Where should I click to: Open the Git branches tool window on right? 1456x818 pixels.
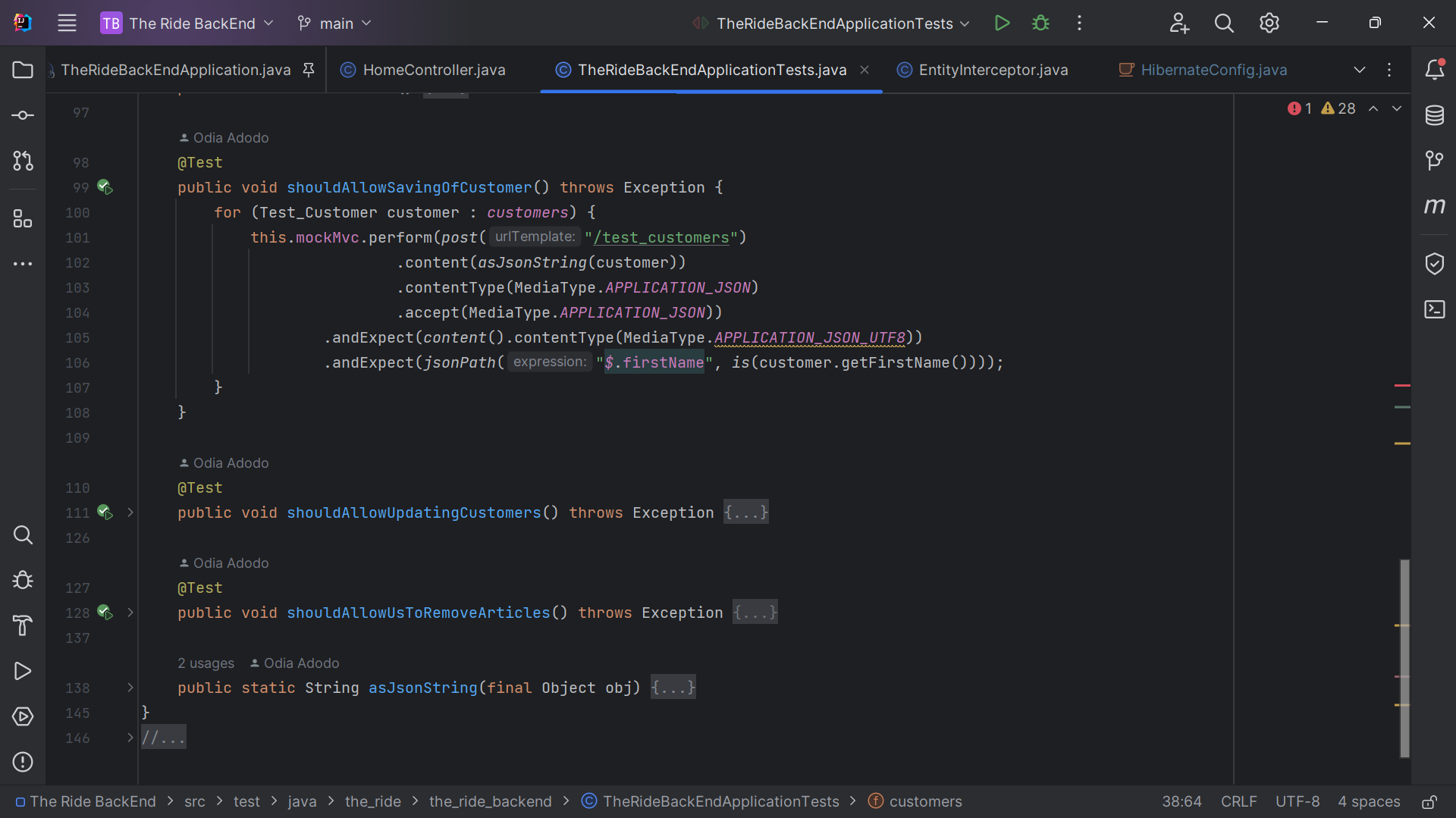(x=1434, y=160)
